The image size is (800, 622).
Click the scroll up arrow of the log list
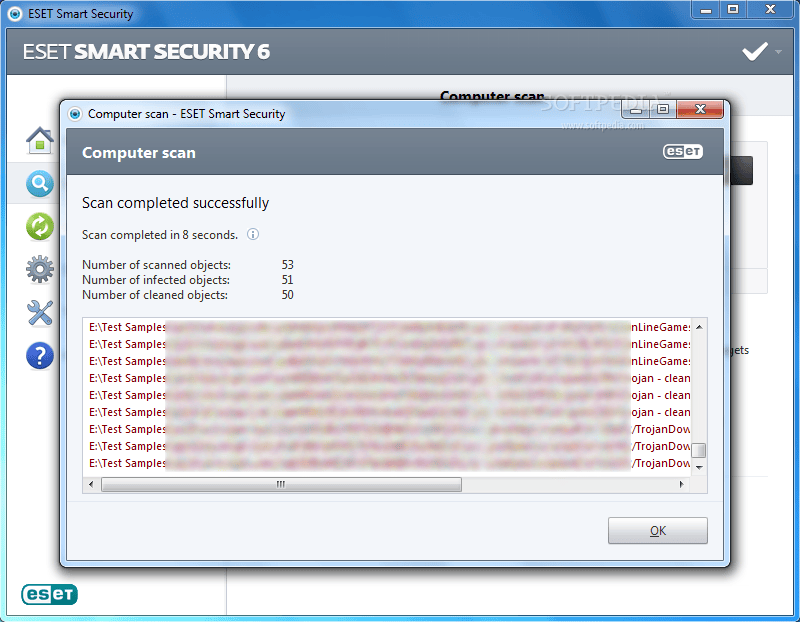[699, 327]
